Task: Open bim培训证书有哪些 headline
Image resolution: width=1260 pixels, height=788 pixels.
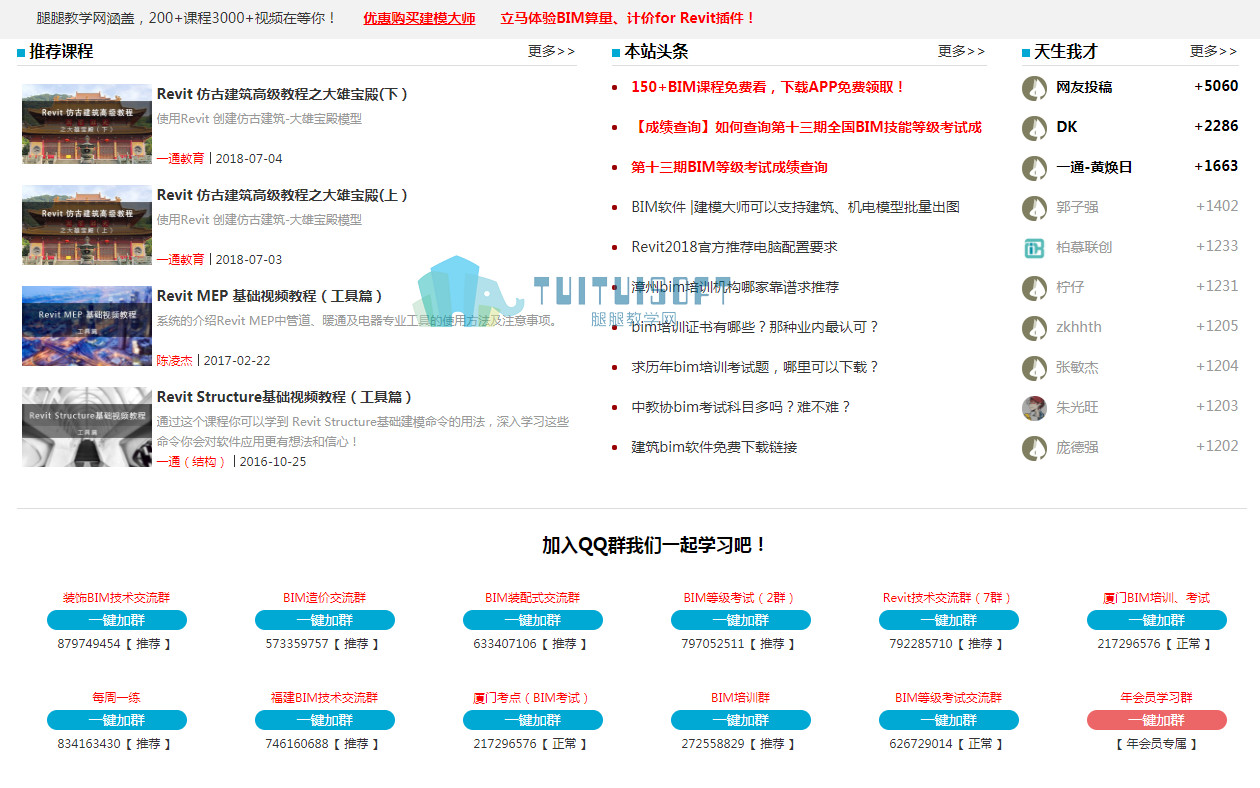Action: (755, 327)
